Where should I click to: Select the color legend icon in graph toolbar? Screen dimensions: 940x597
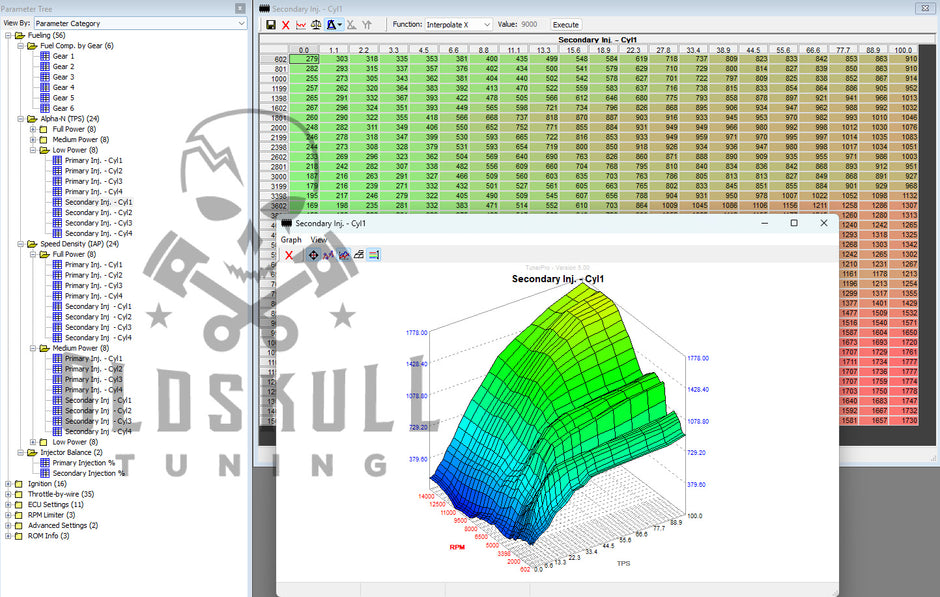click(x=373, y=254)
